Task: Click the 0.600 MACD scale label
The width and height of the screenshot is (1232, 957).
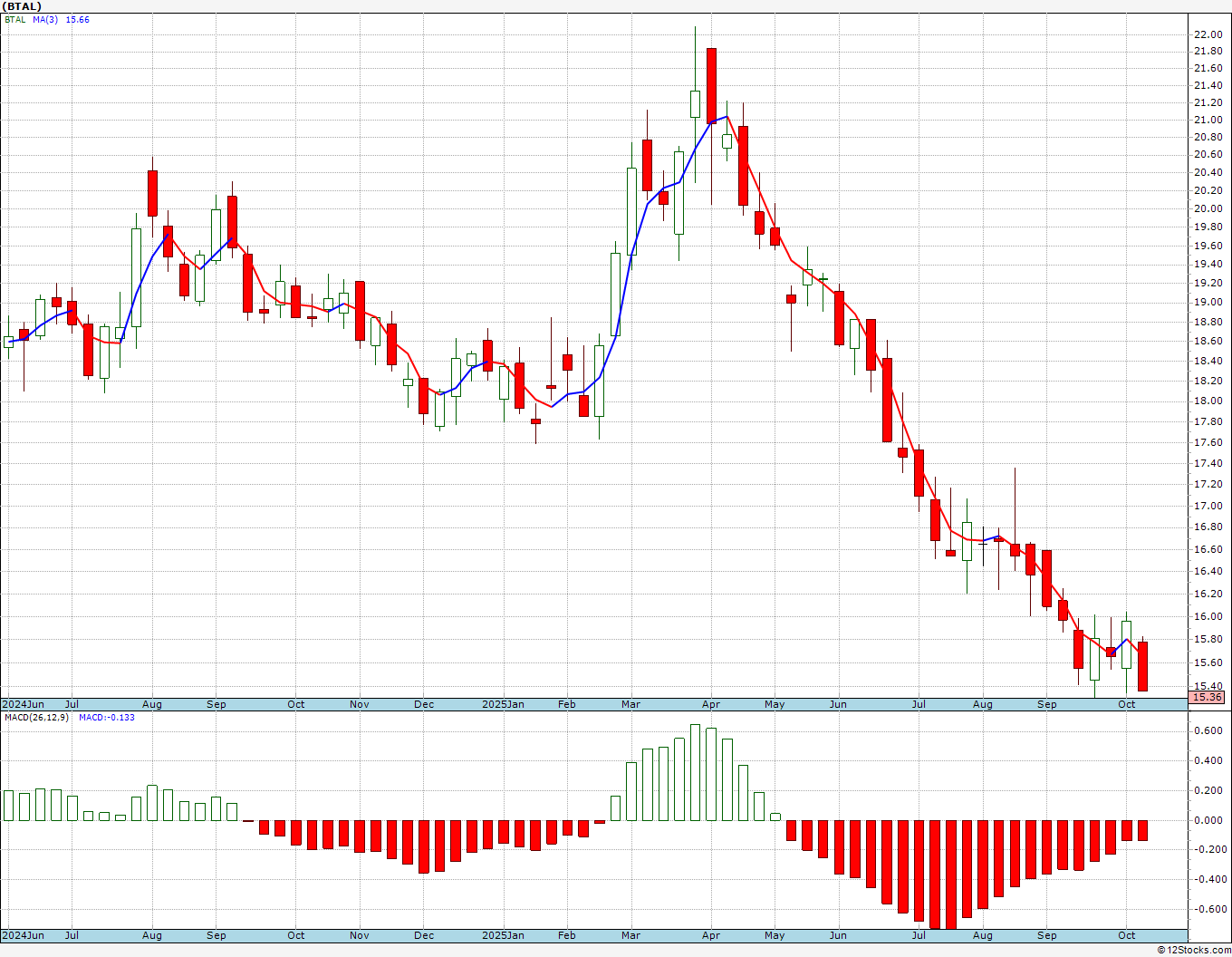Action: point(1208,730)
